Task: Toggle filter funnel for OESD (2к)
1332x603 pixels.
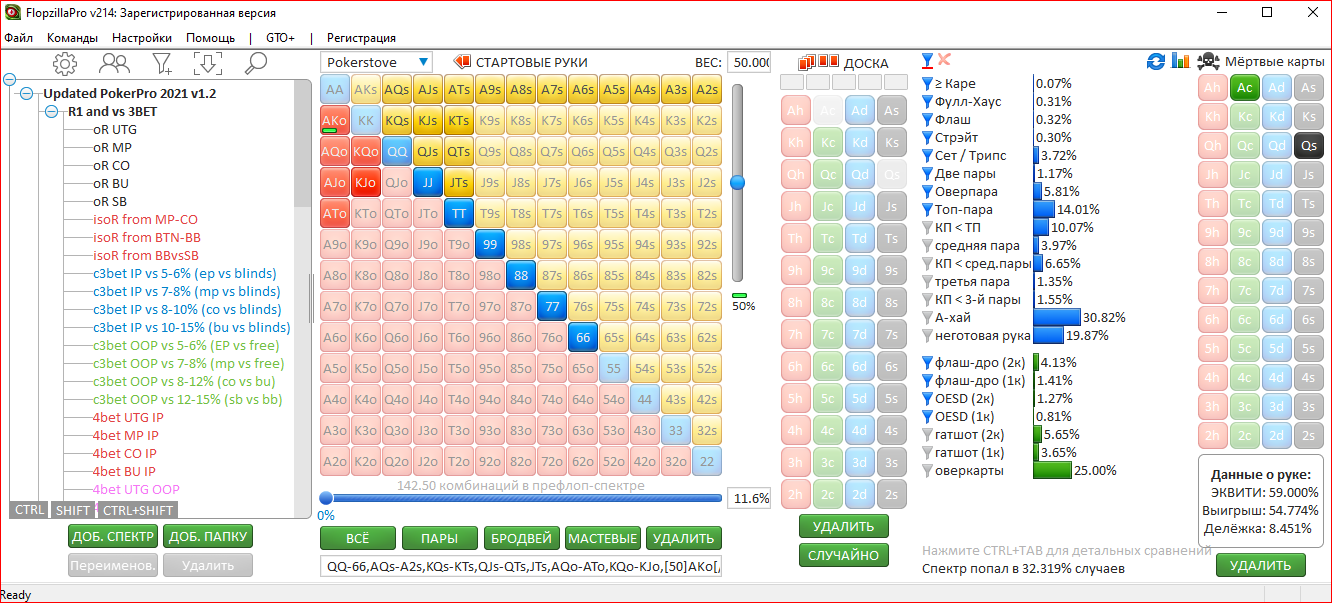Action: [x=926, y=399]
